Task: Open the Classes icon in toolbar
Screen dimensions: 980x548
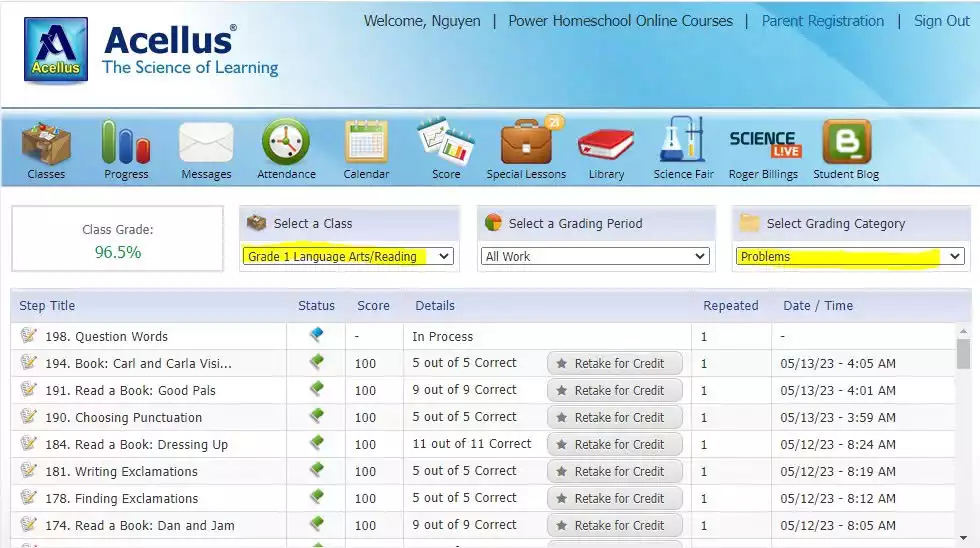Action: [46, 144]
